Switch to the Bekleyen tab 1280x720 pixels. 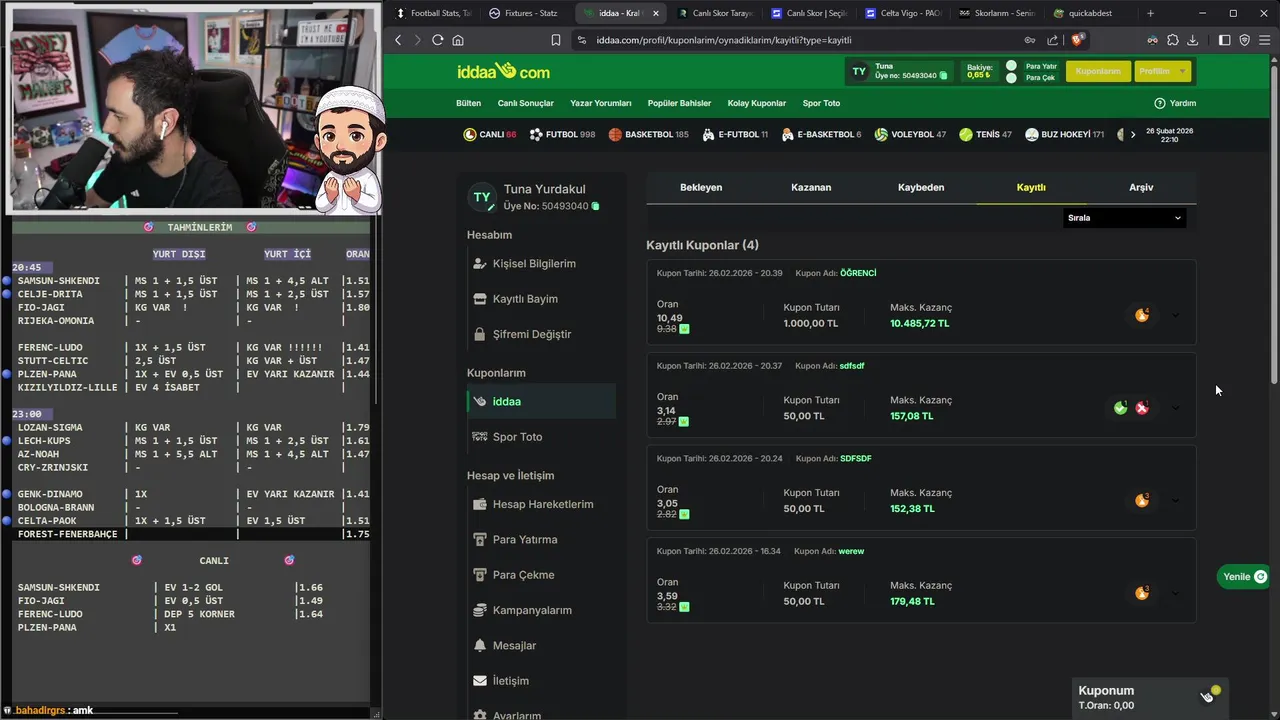click(x=701, y=187)
